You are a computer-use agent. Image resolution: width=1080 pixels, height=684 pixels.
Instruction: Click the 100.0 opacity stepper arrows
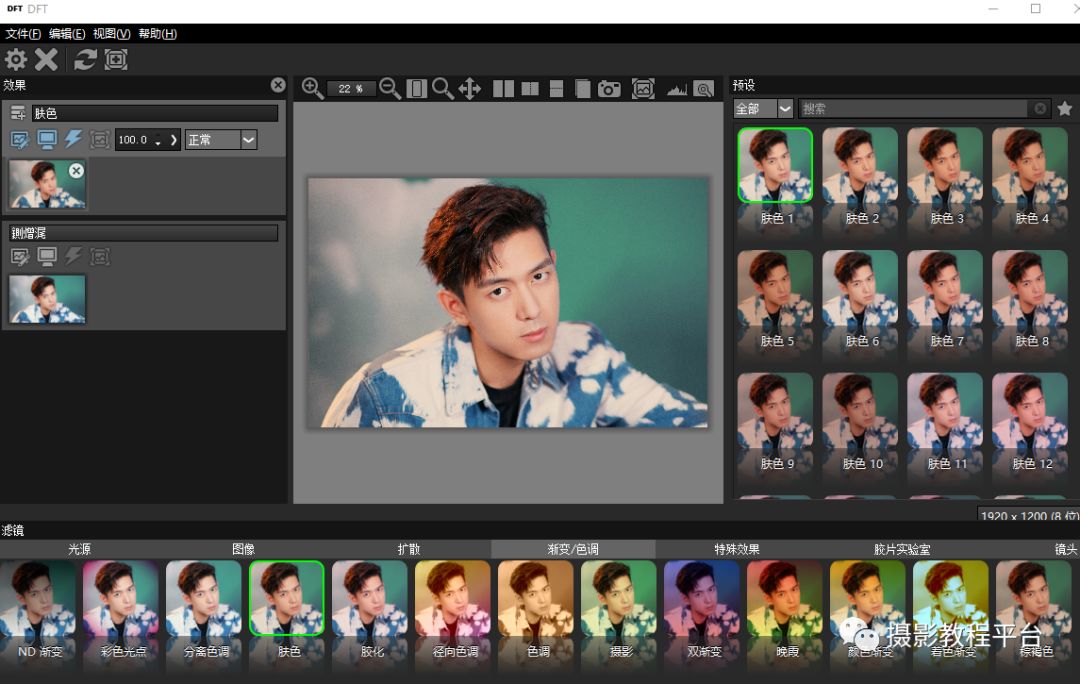coord(158,141)
